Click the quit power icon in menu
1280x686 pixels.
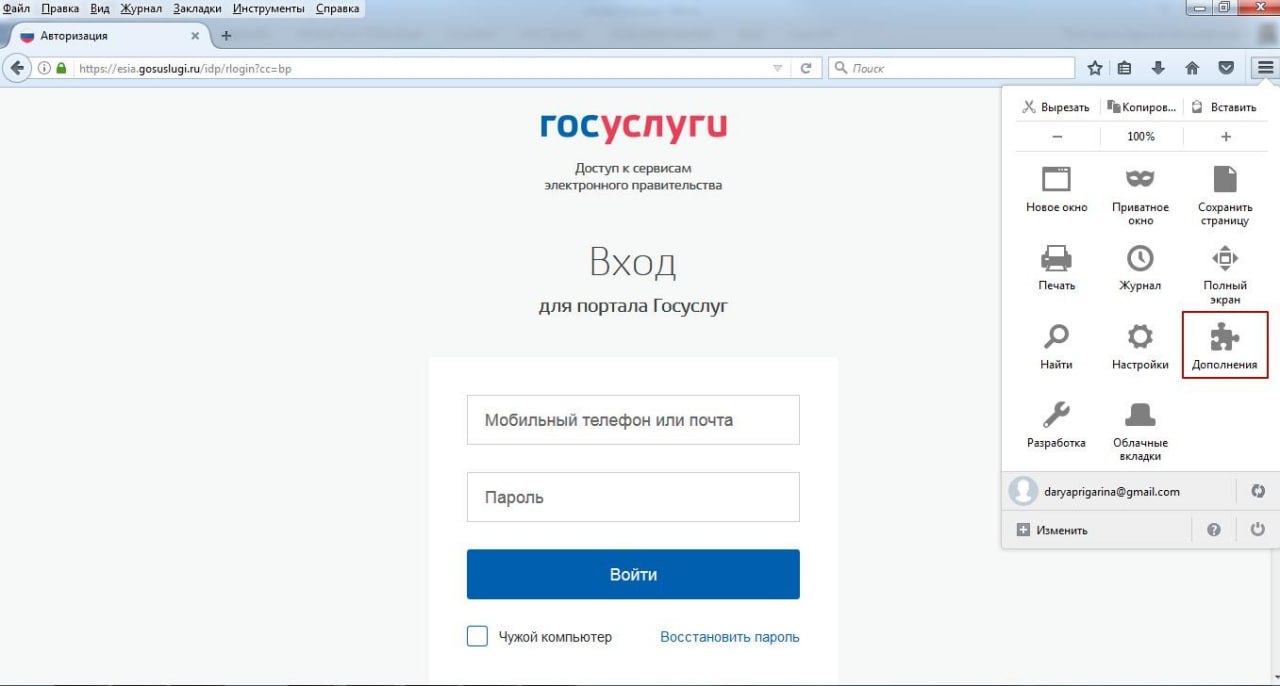coord(1258,530)
